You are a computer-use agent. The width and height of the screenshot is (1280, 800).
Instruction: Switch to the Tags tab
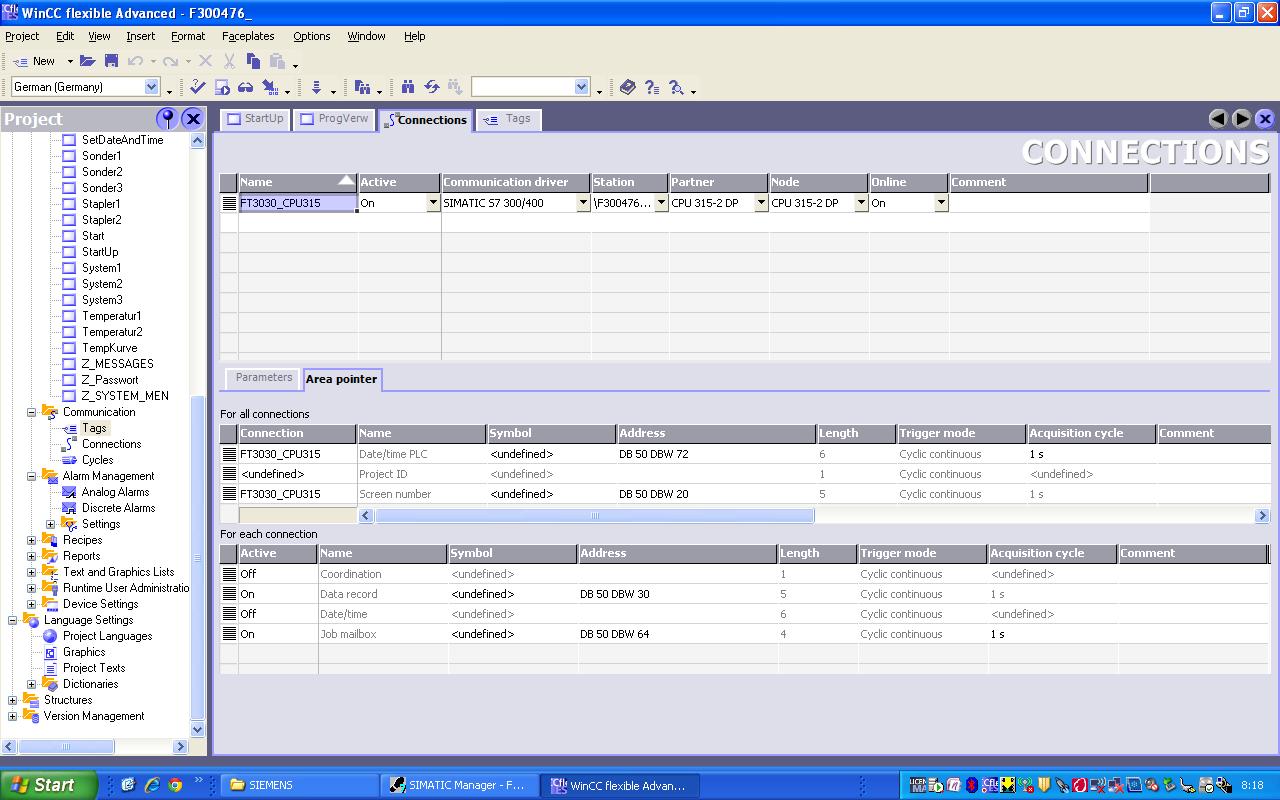pyautogui.click(x=508, y=119)
